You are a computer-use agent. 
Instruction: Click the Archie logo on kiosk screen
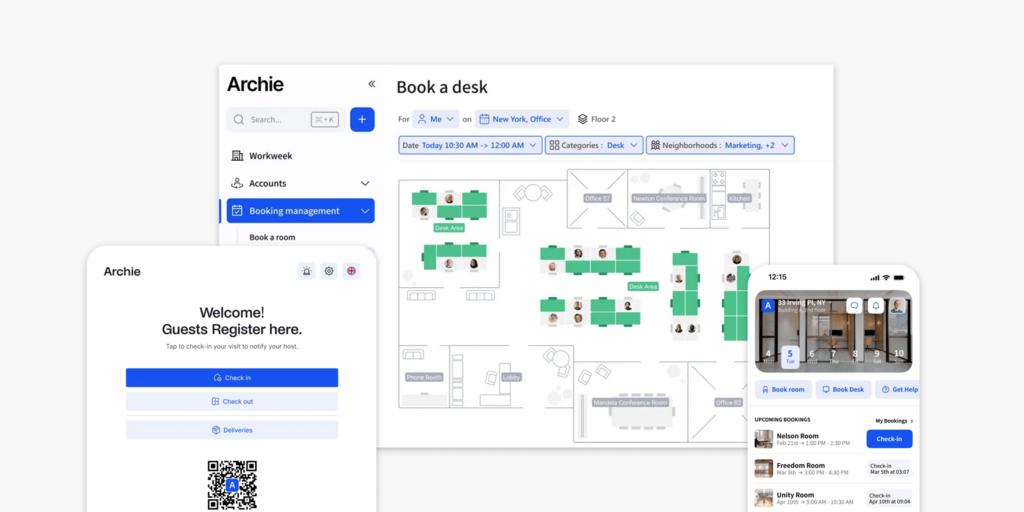tap(122, 272)
